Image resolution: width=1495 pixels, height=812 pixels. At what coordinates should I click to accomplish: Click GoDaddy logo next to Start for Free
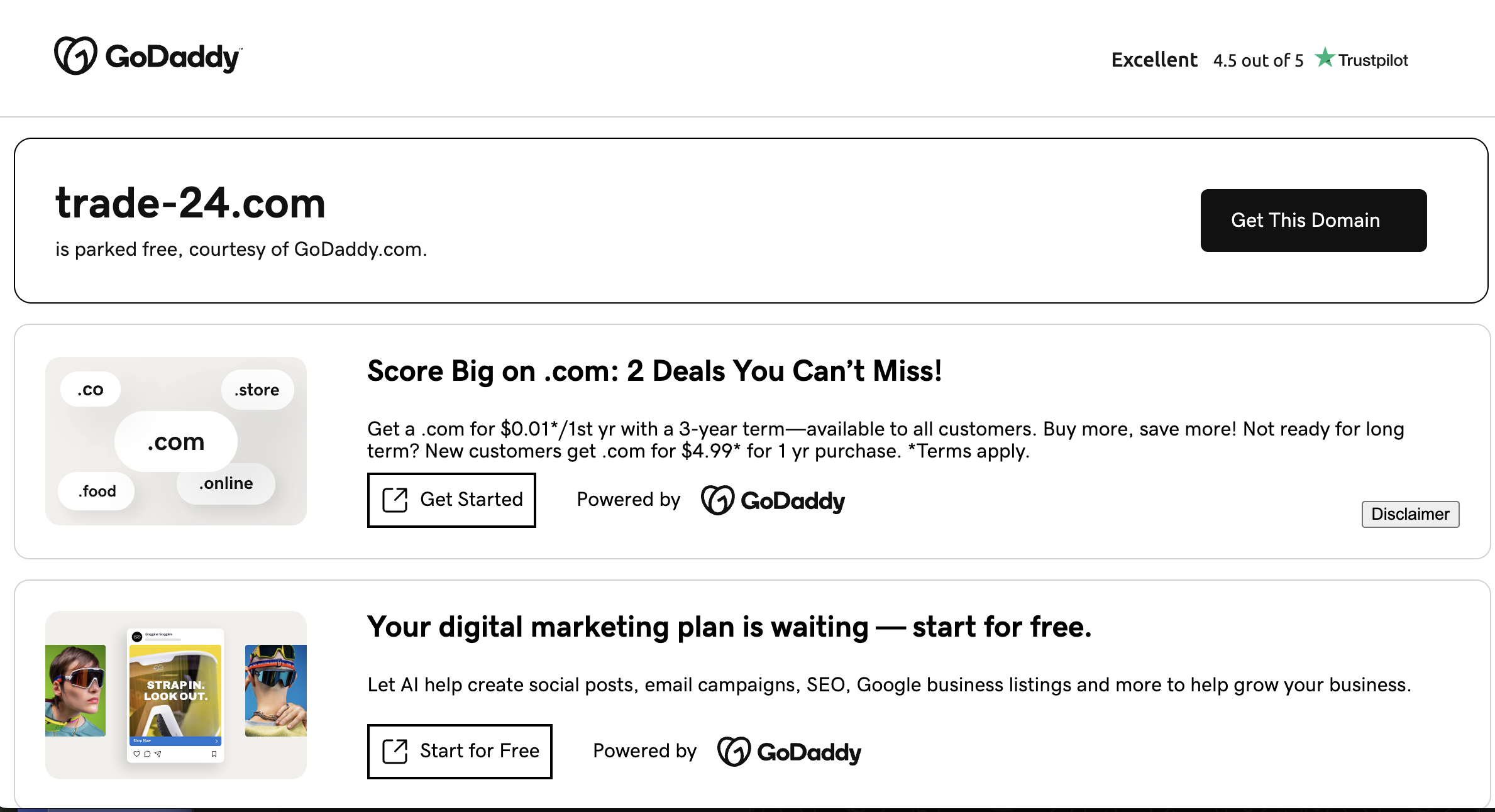(x=789, y=752)
